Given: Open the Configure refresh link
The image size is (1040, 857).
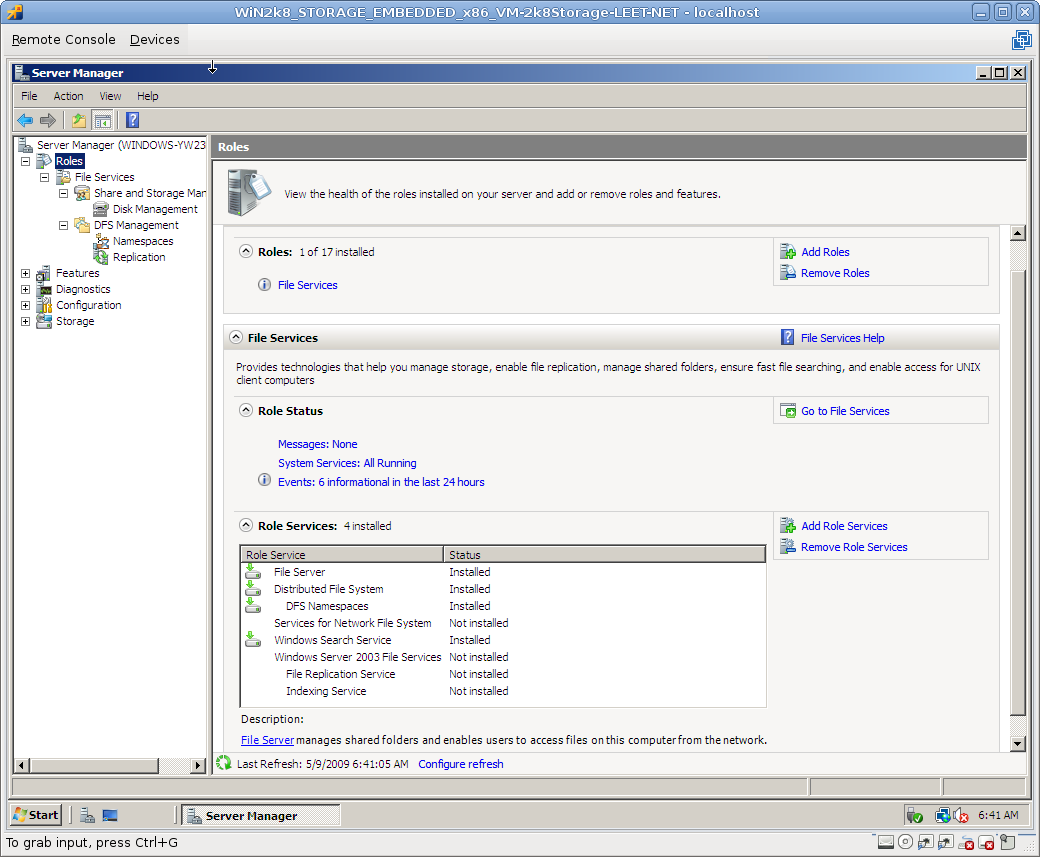Looking at the screenshot, I should [x=460, y=764].
